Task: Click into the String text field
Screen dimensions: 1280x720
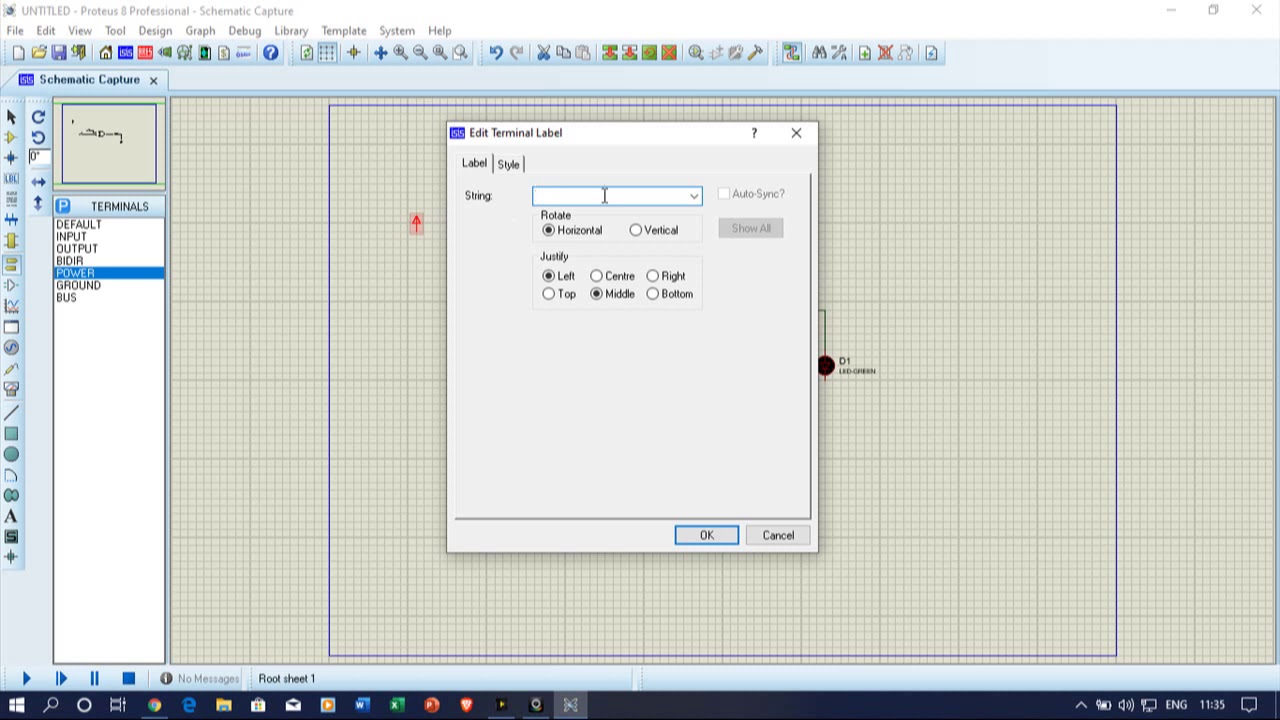Action: (609, 196)
